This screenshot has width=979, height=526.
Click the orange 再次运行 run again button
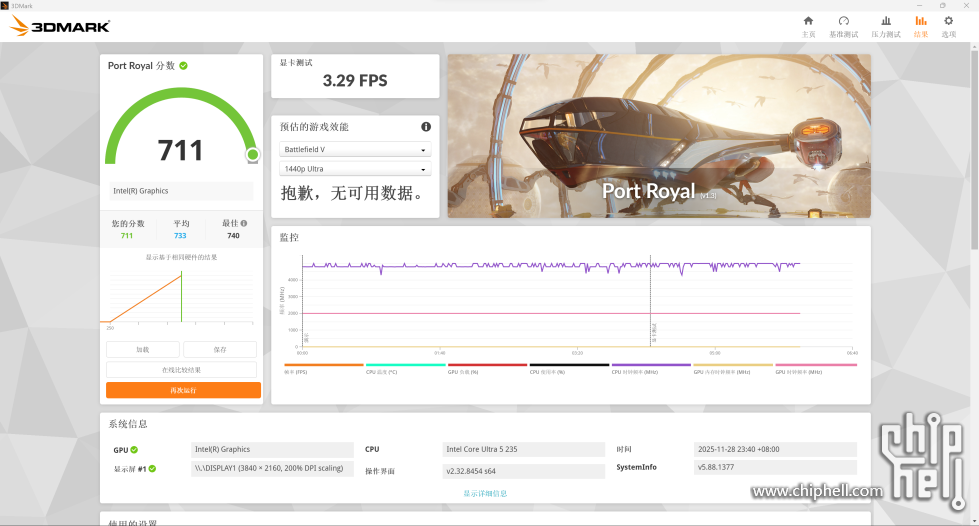[183, 390]
